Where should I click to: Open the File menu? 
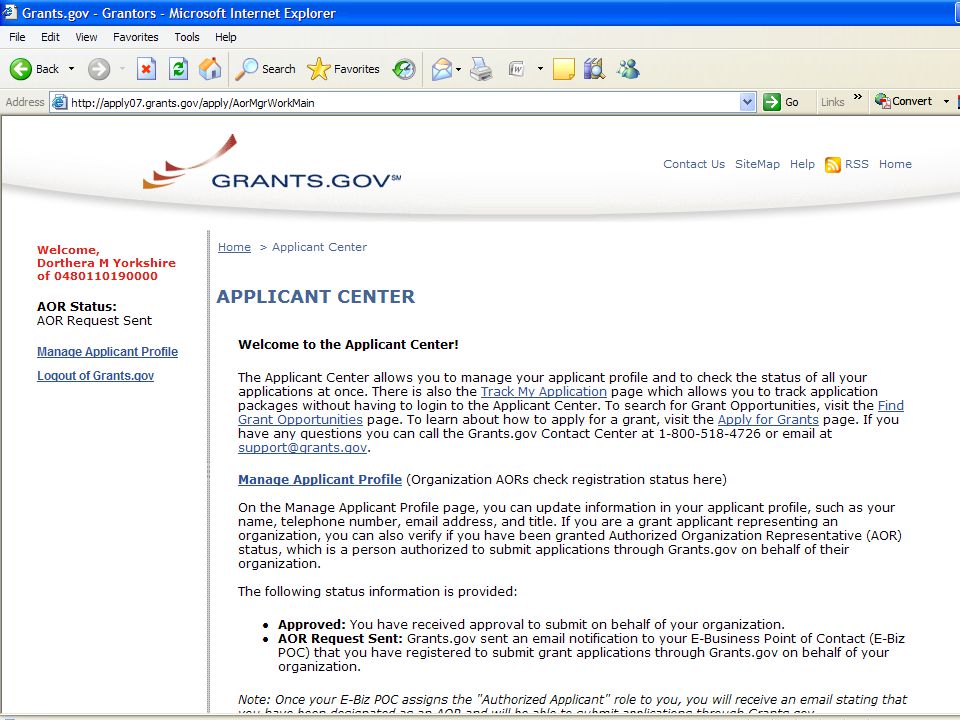click(17, 37)
